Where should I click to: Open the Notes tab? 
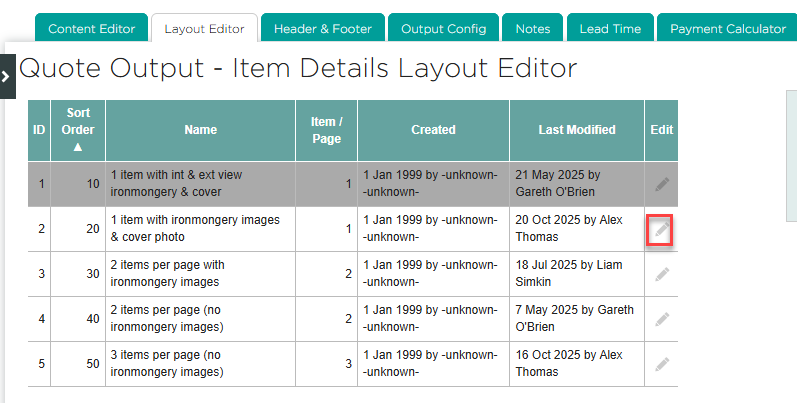pyautogui.click(x=532, y=29)
